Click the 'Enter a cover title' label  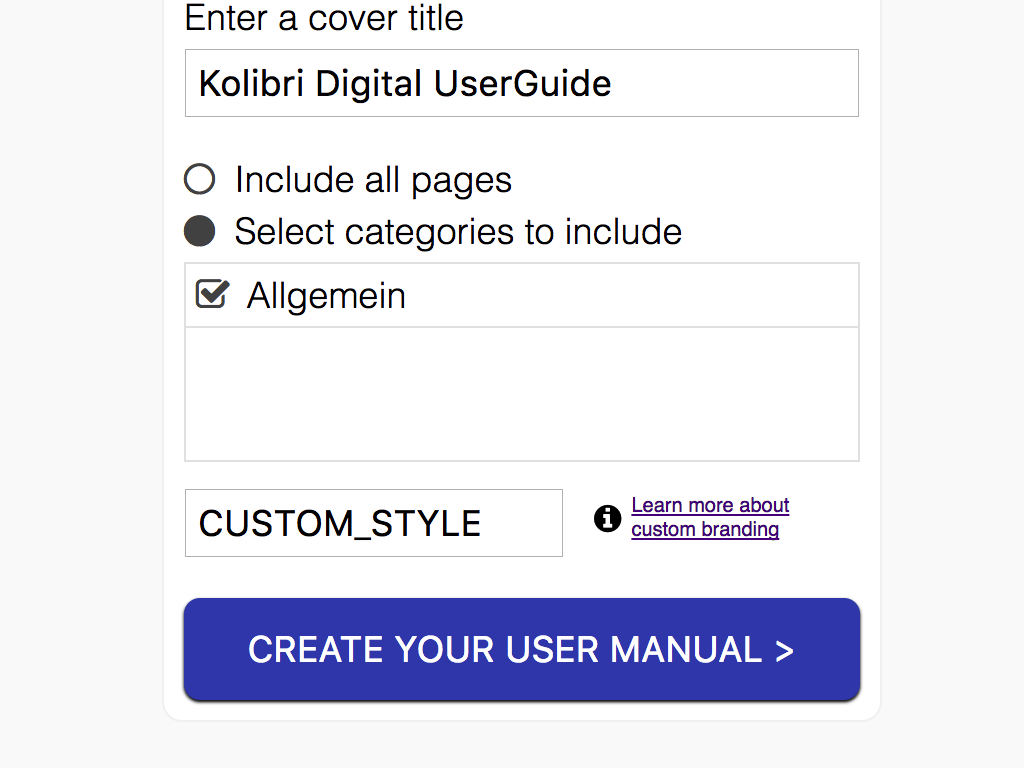tap(324, 18)
